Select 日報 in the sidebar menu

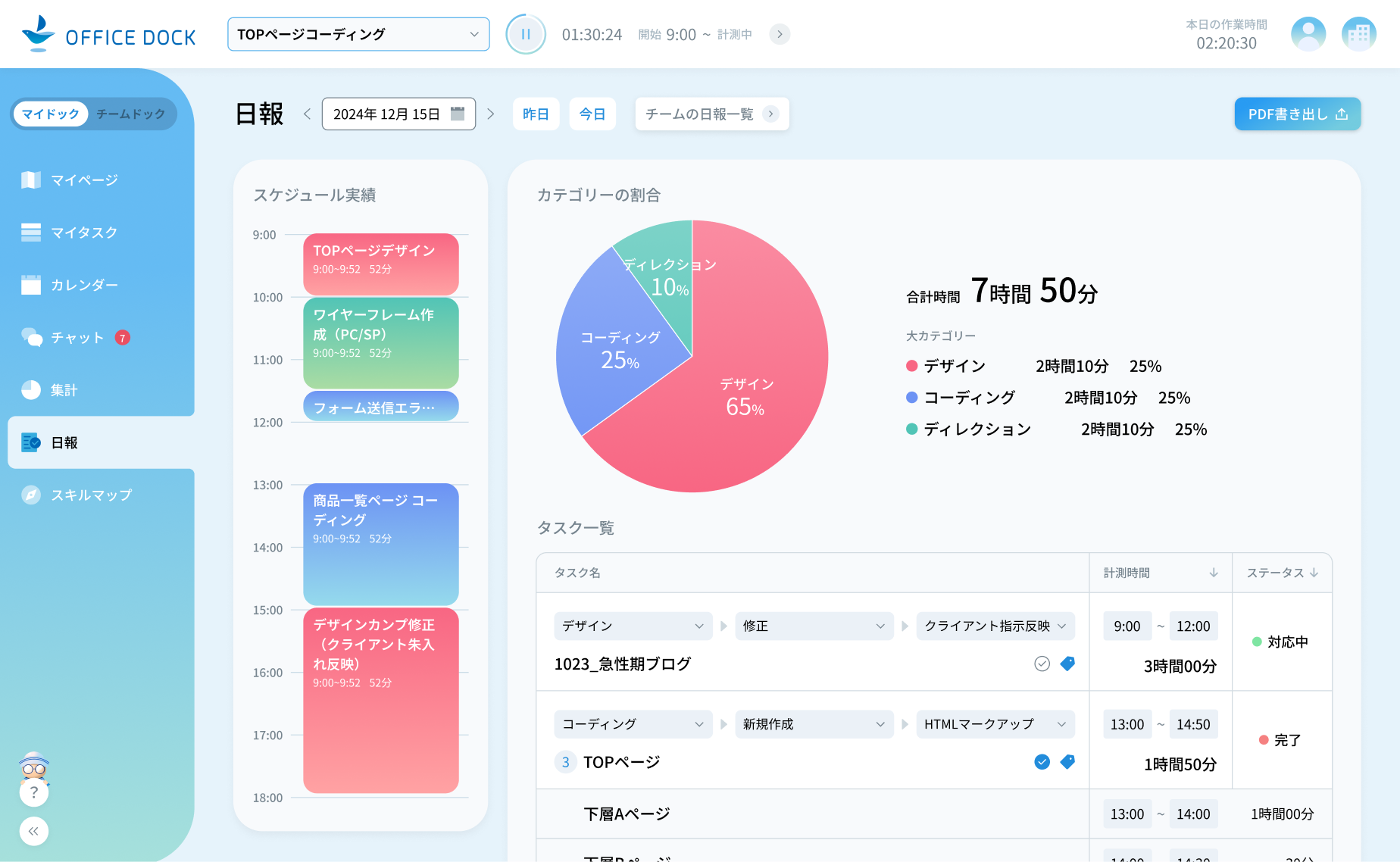tap(64, 442)
